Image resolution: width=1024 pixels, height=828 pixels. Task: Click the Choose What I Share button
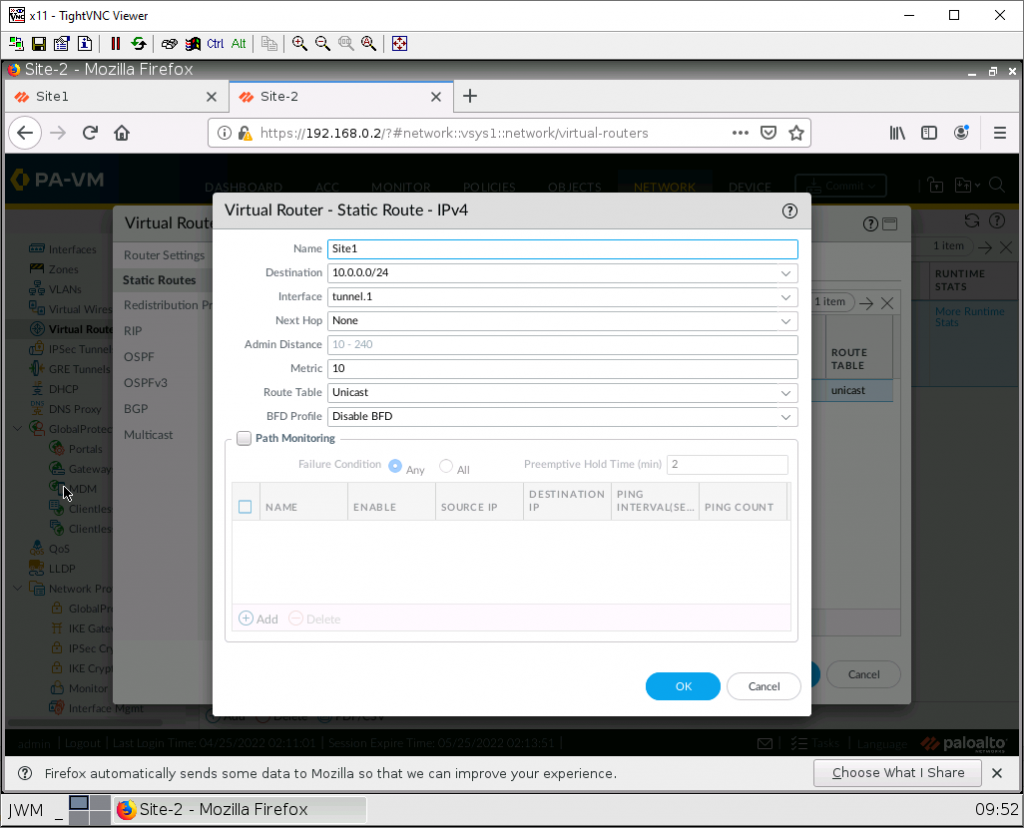point(897,773)
